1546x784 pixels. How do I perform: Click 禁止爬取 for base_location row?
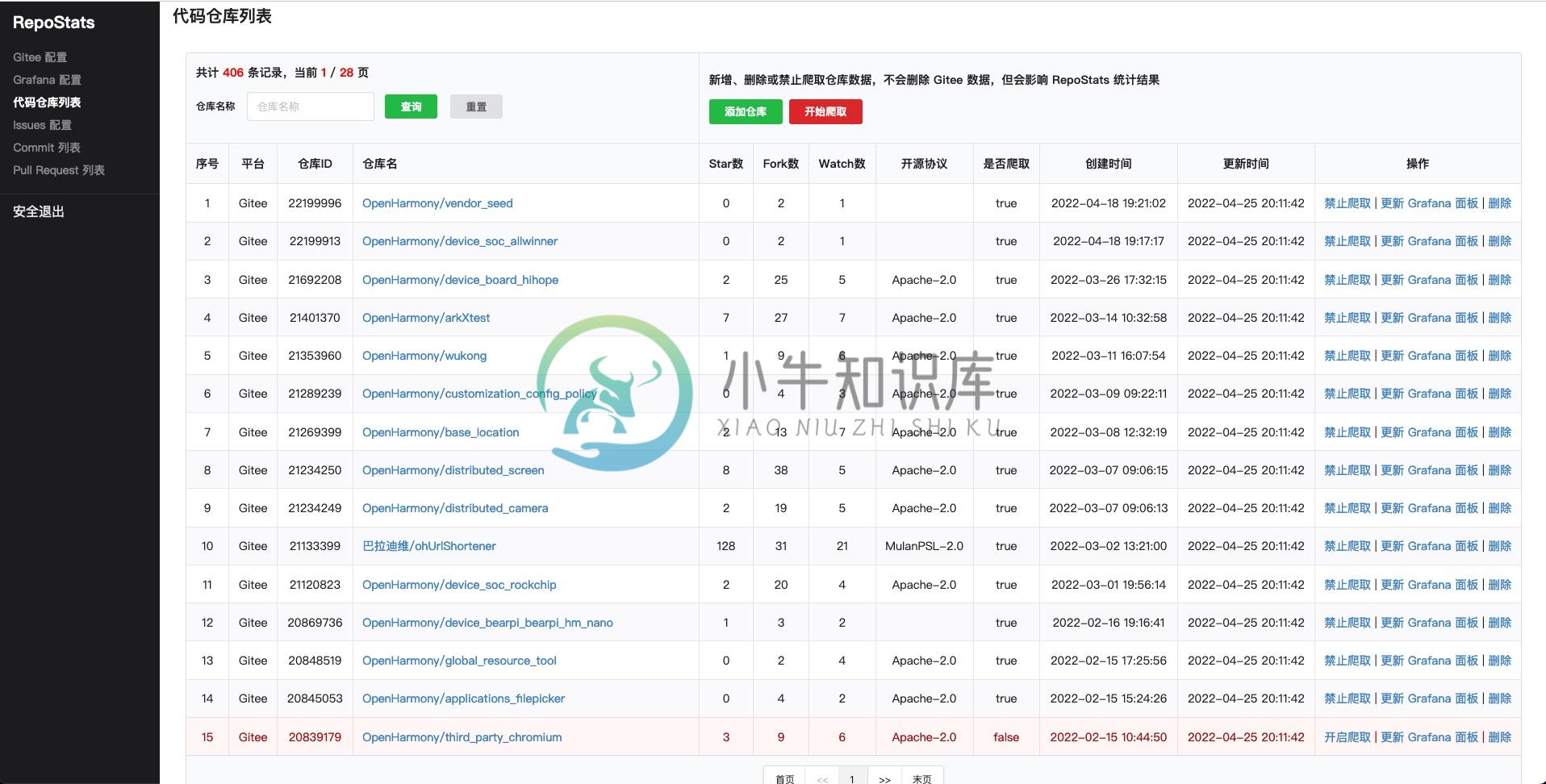1348,432
